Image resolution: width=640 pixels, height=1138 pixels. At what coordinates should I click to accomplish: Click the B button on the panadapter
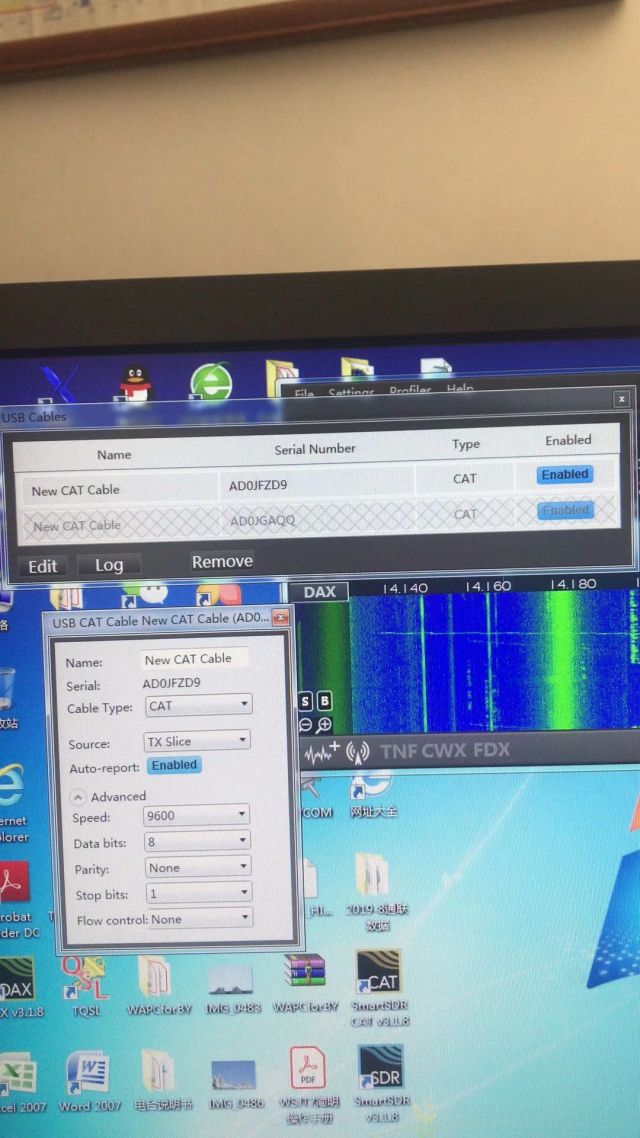(x=324, y=701)
